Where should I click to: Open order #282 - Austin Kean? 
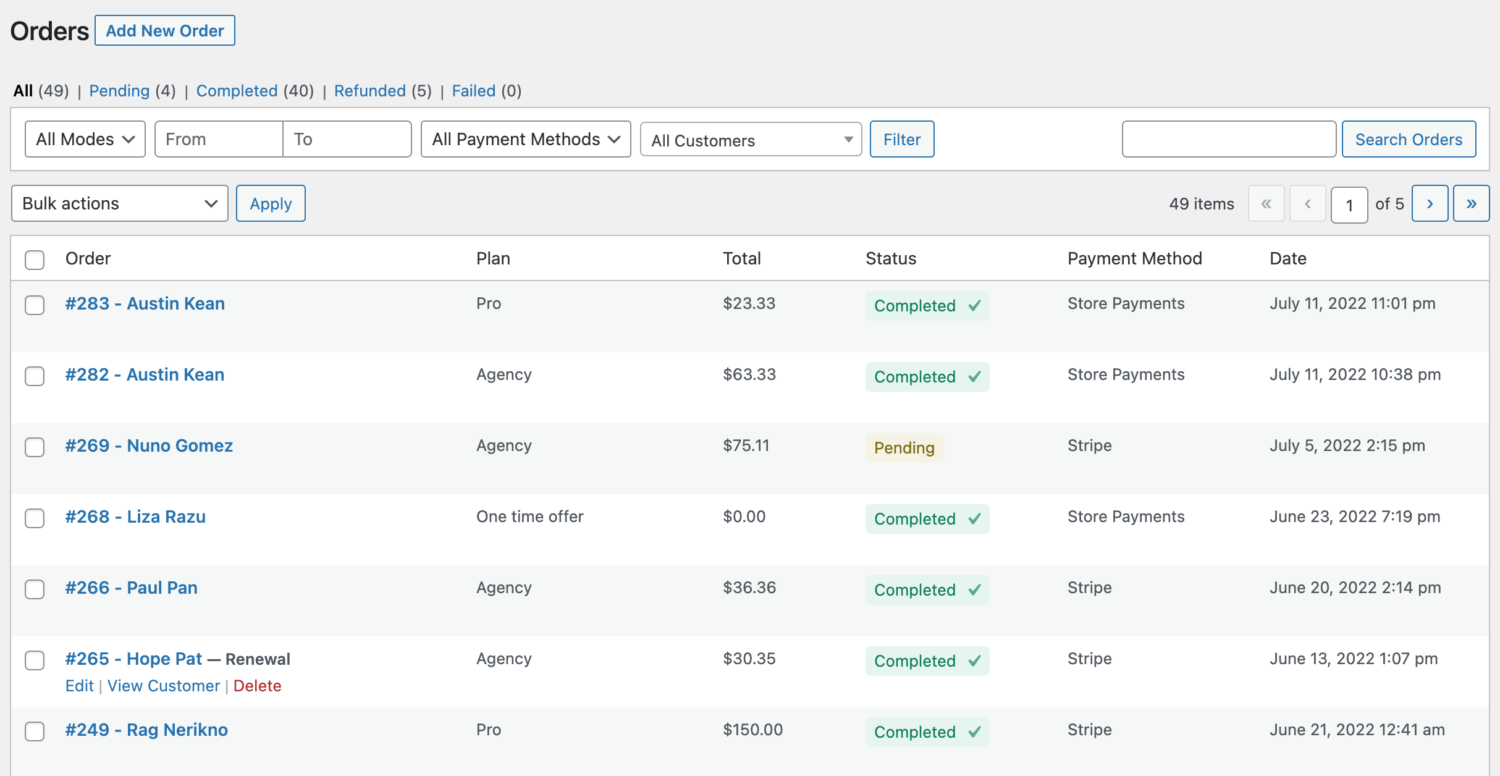[145, 375]
